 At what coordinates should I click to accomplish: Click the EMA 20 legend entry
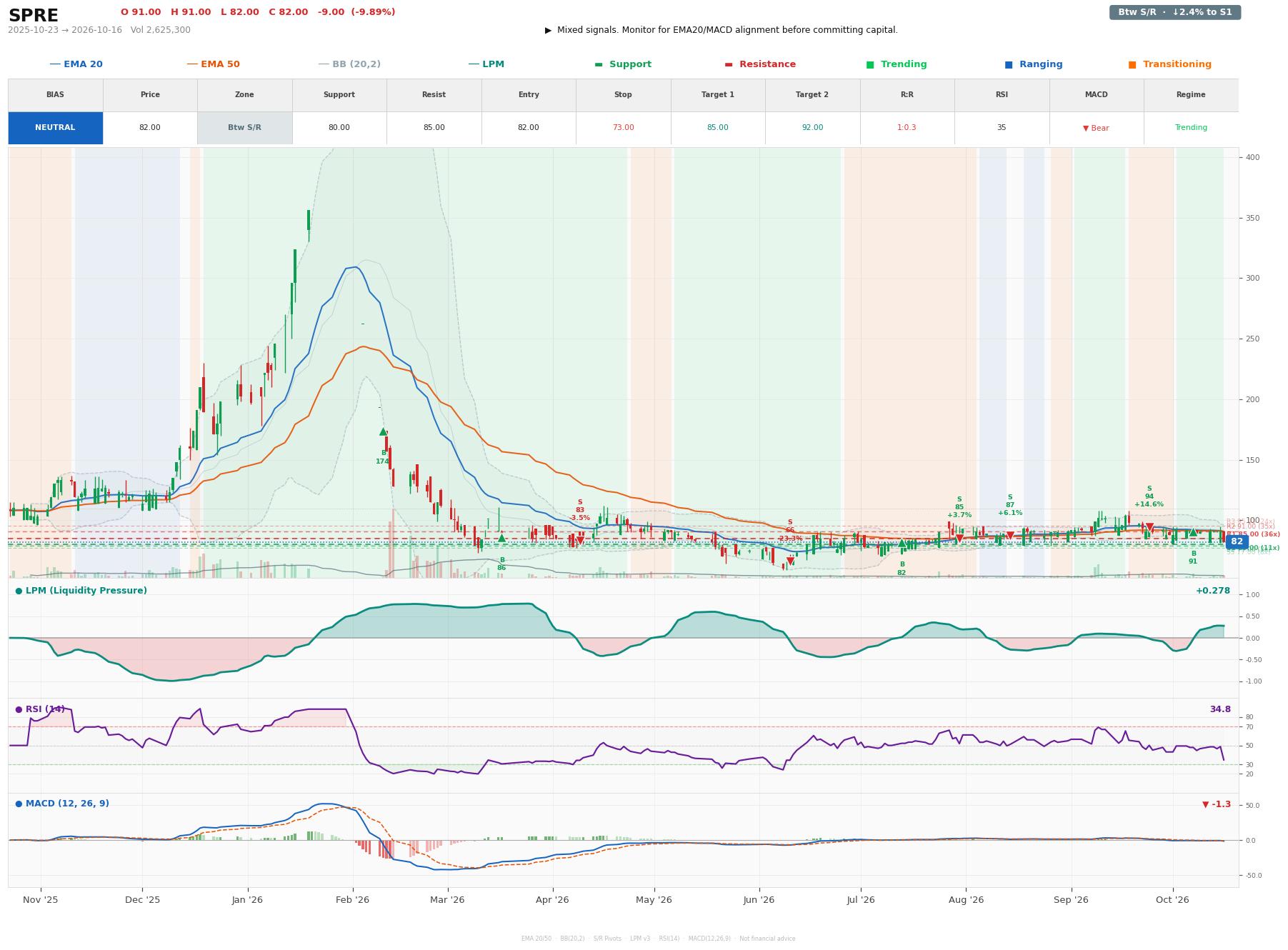click(x=76, y=64)
